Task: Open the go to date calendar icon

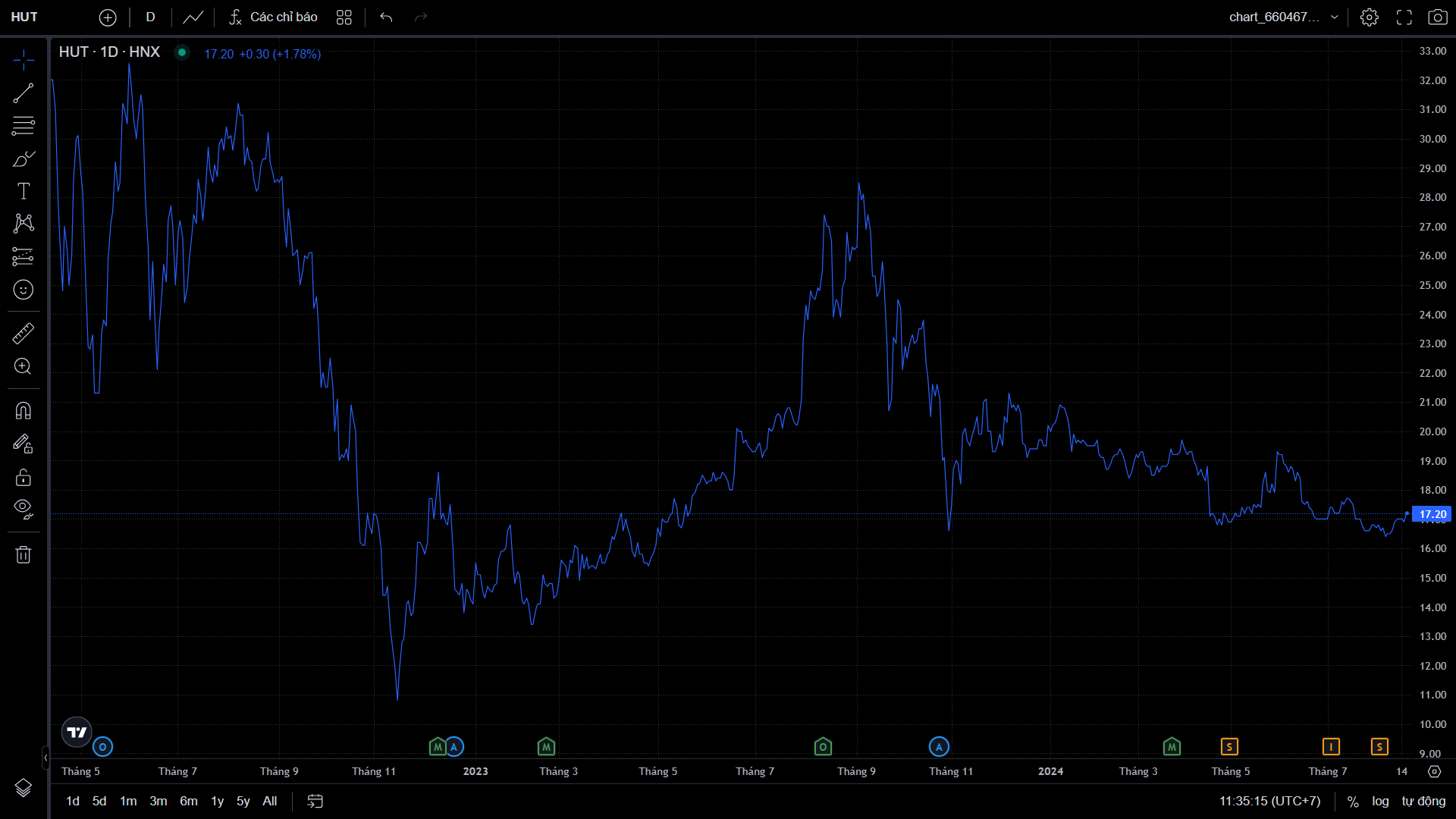Action: tap(315, 802)
